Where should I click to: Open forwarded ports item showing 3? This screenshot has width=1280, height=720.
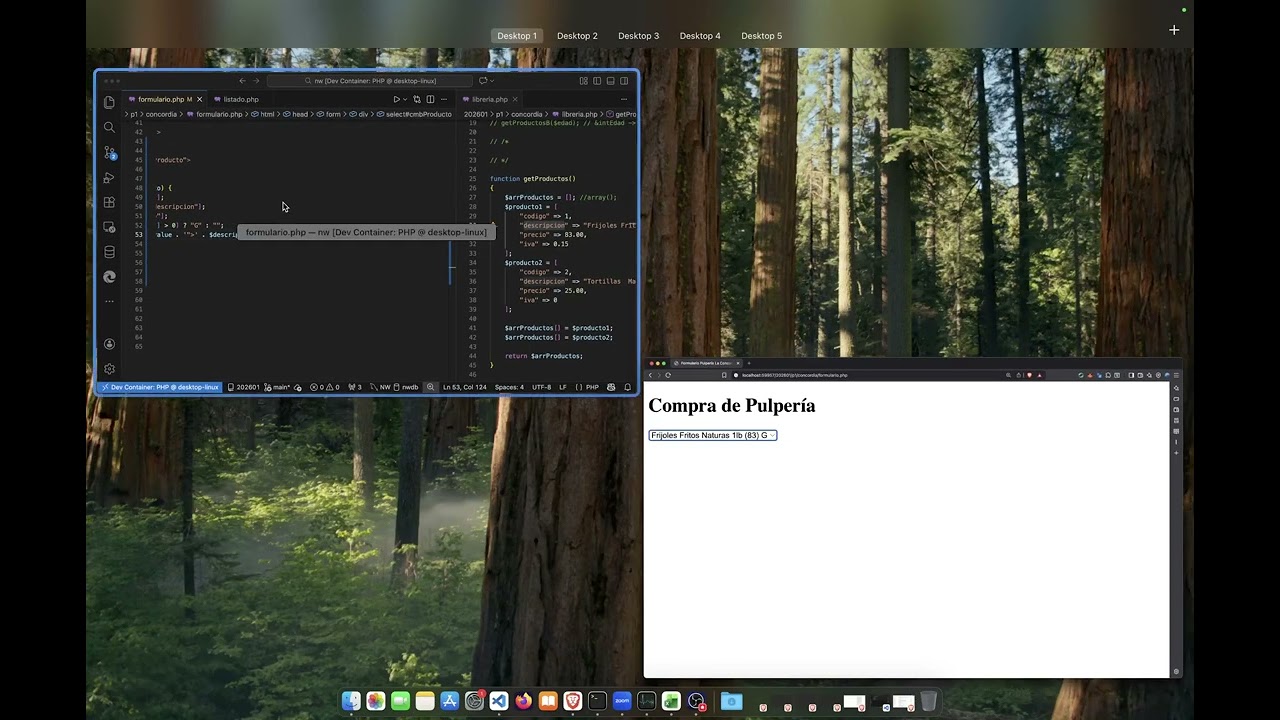(x=355, y=387)
